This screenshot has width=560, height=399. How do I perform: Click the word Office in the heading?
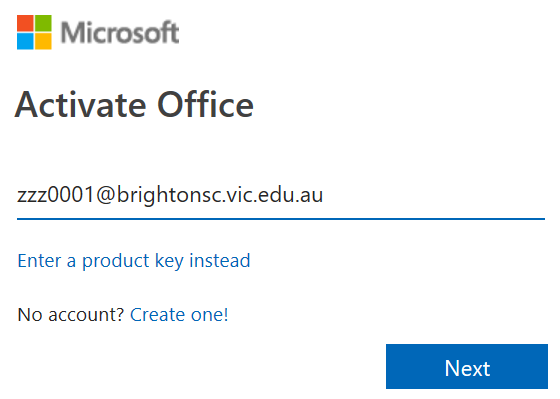(x=206, y=105)
